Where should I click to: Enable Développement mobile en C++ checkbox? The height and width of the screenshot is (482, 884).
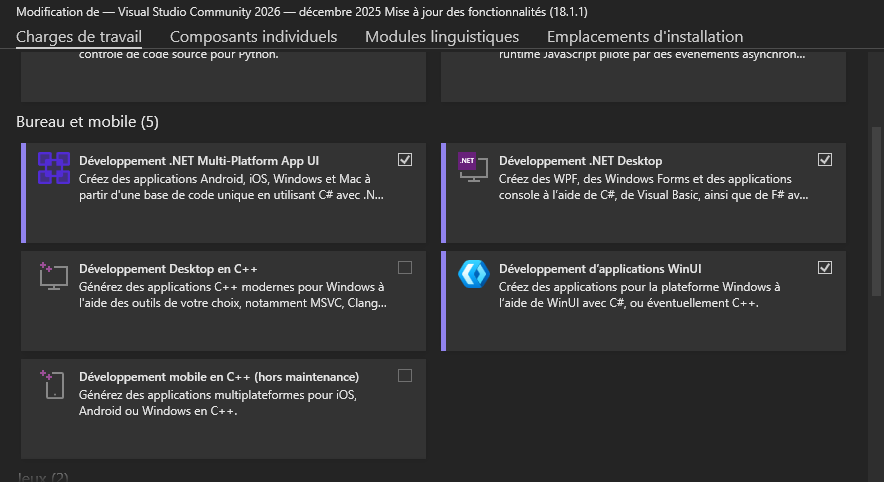405,375
